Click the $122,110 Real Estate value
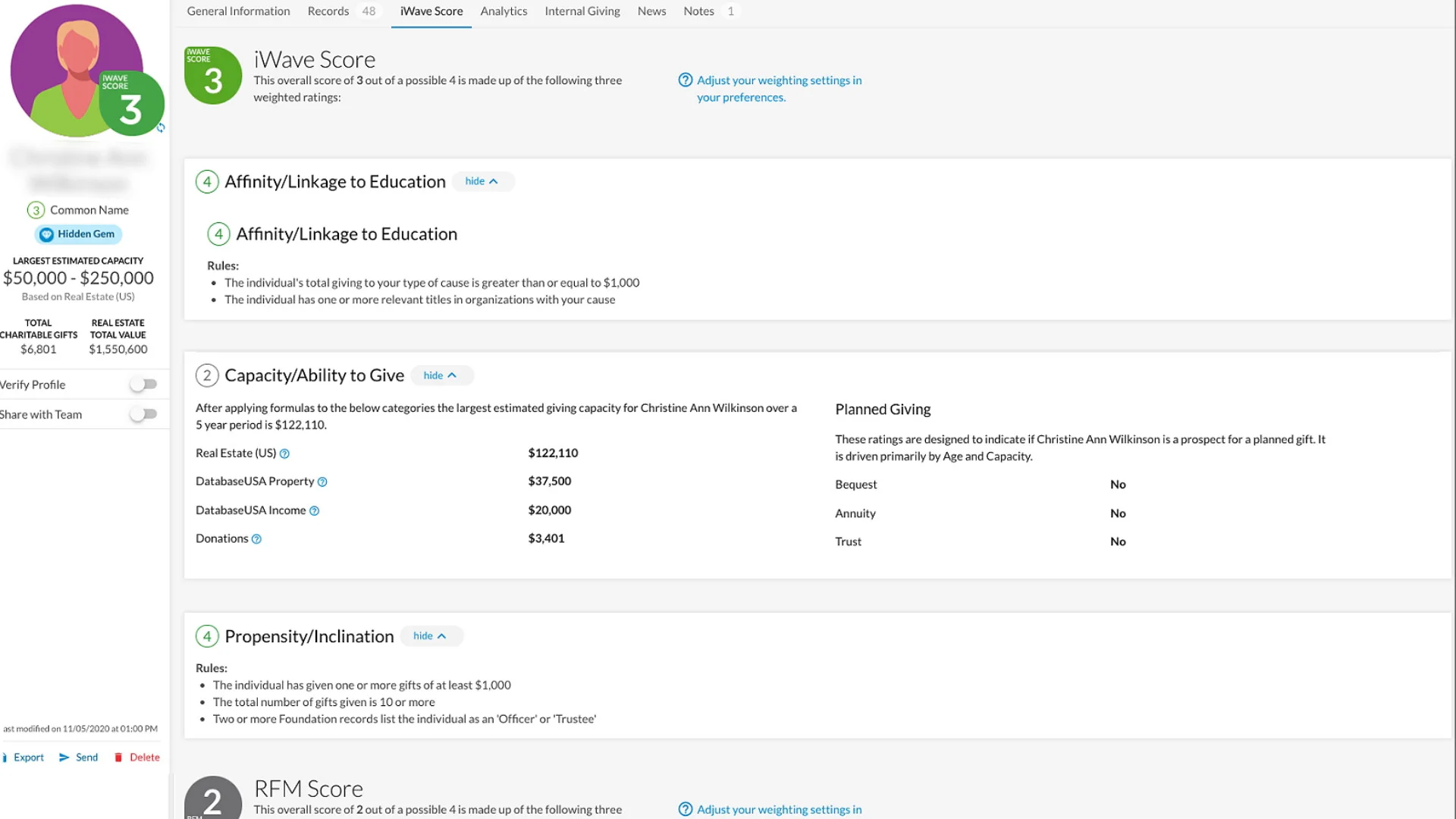 pos(553,453)
